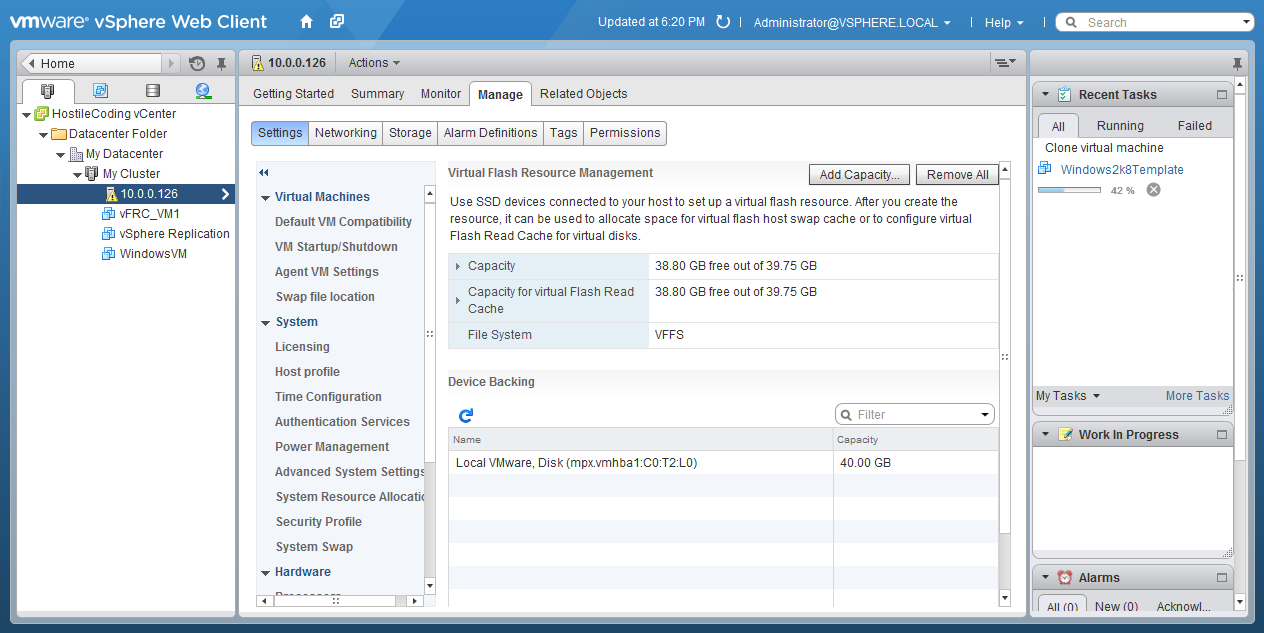
Task: Select the vFRC_VM1 virtual machine
Action: [149, 214]
